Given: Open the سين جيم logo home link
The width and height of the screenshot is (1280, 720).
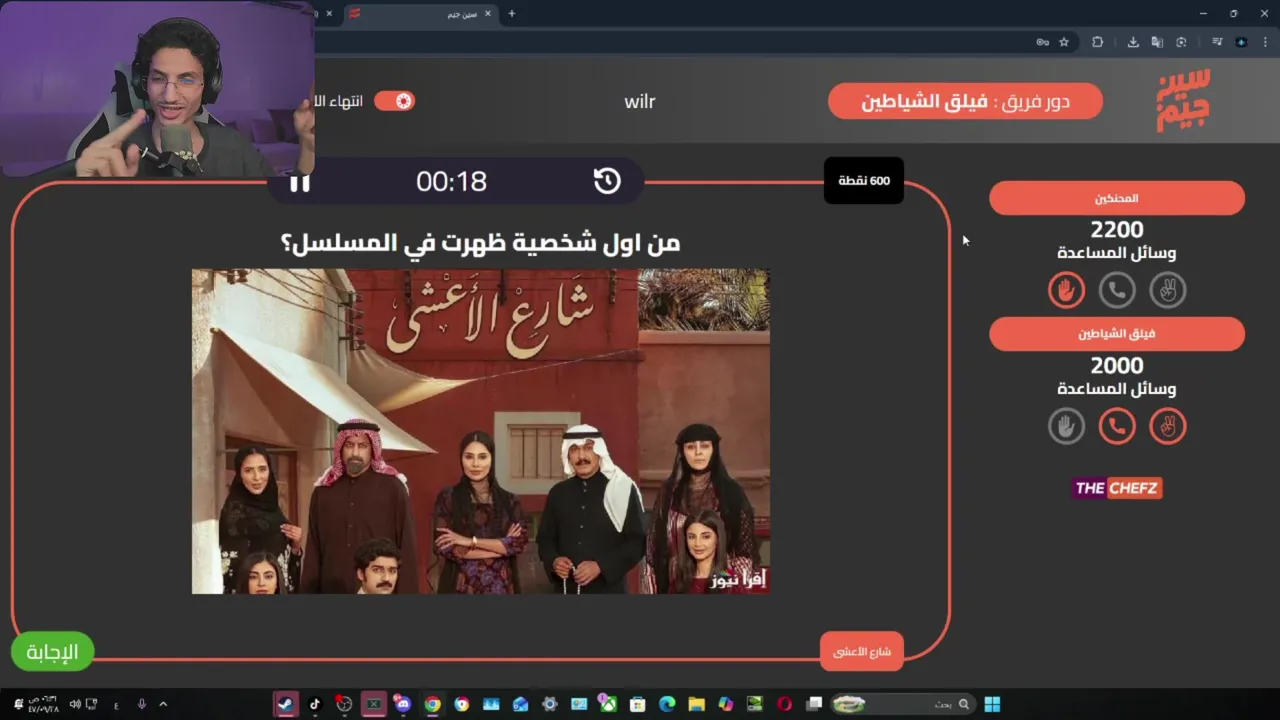Looking at the screenshot, I should click(x=1184, y=100).
